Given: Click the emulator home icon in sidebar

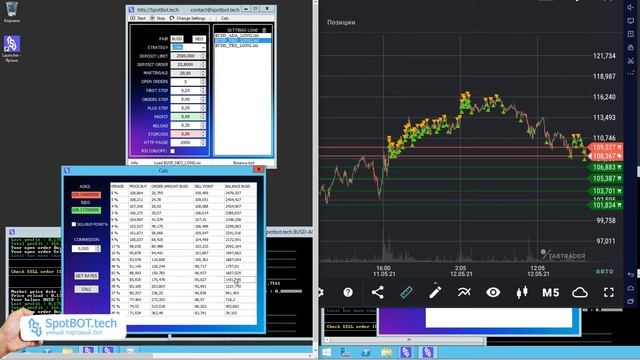Looking at the screenshot, I should [x=631, y=288].
